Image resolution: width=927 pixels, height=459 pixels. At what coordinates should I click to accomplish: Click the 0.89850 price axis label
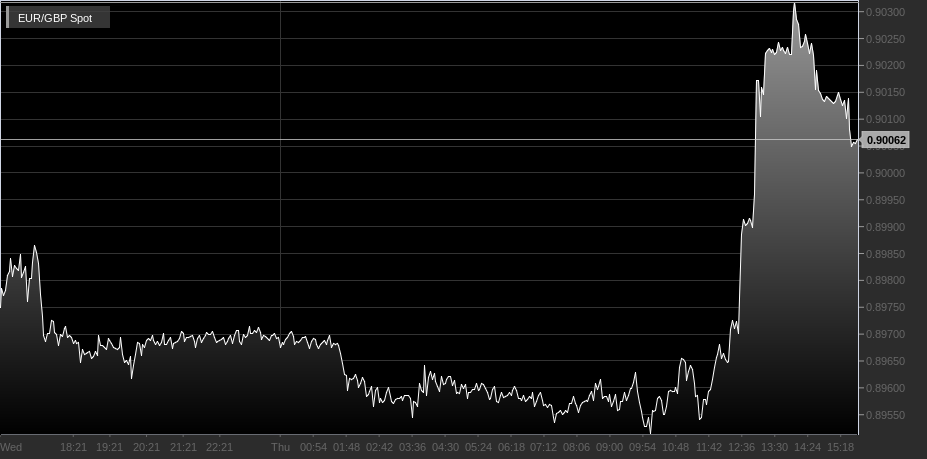885,254
